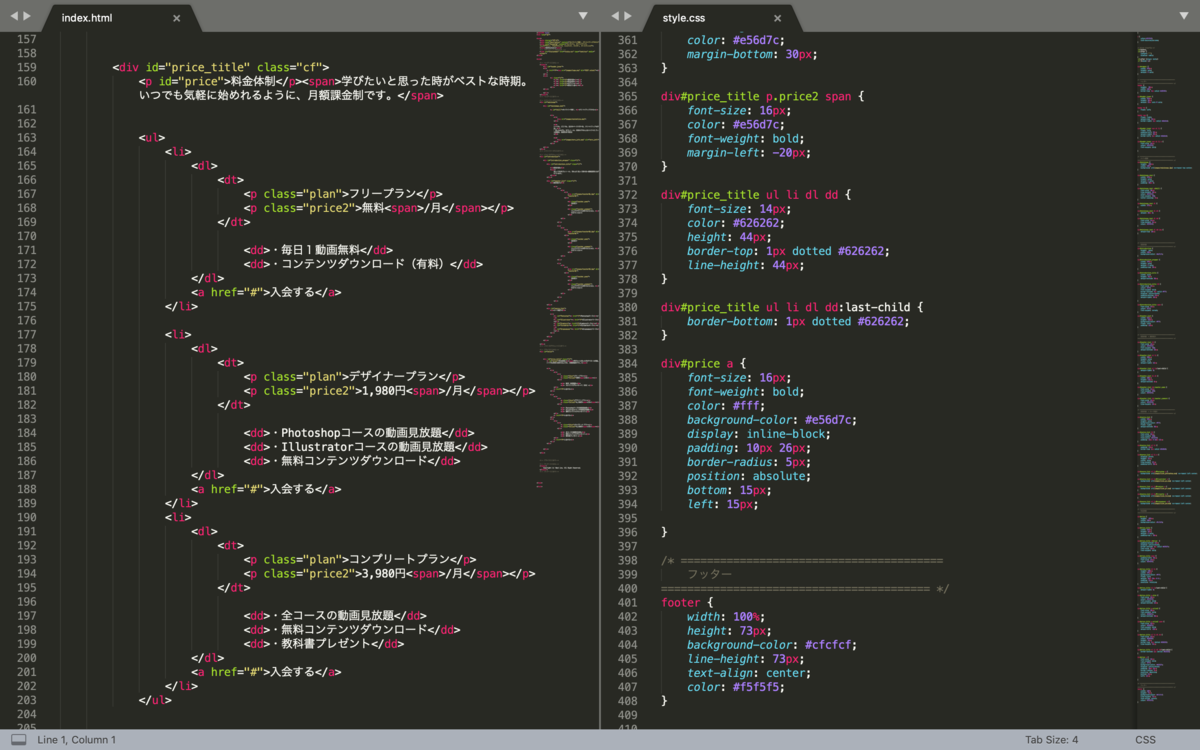Click '毎日1動画無料' on line 171

(x=320, y=250)
